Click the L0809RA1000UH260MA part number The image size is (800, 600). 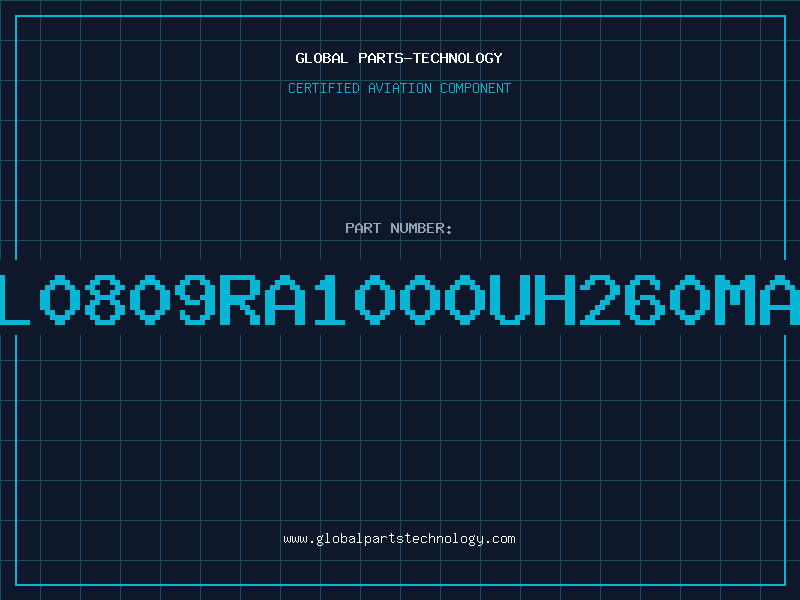[400, 299]
